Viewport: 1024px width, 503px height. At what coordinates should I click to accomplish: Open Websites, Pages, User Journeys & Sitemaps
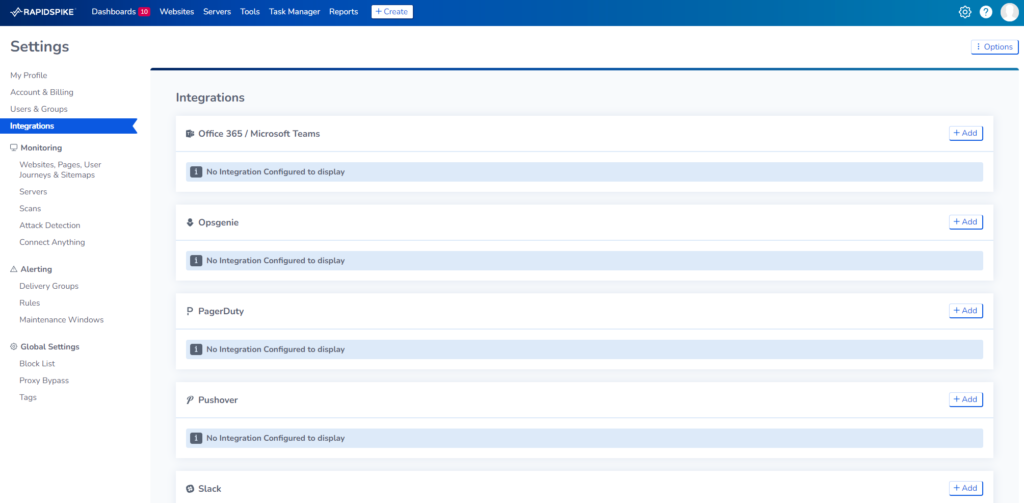60,170
